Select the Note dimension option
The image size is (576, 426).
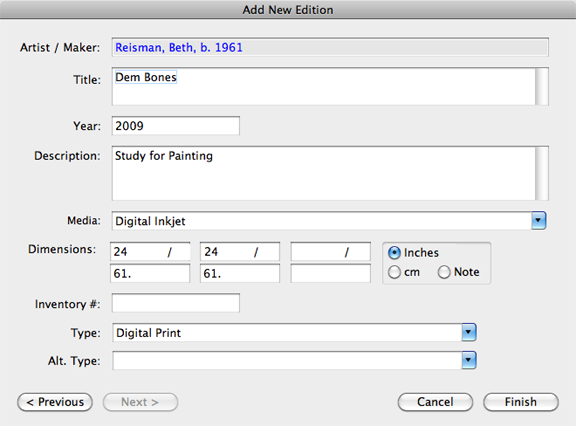[x=444, y=272]
